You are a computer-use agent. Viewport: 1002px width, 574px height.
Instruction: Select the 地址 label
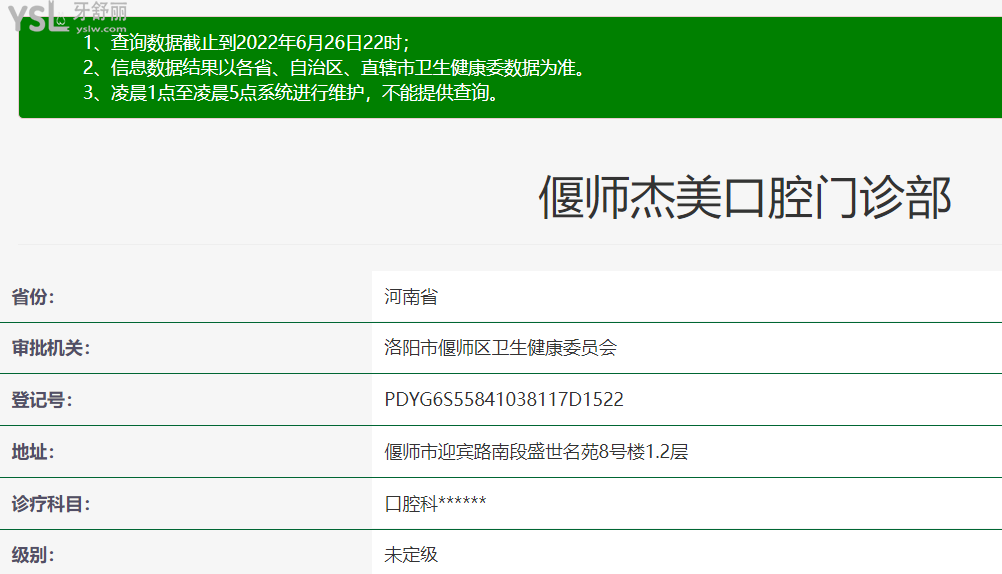tap(33, 453)
